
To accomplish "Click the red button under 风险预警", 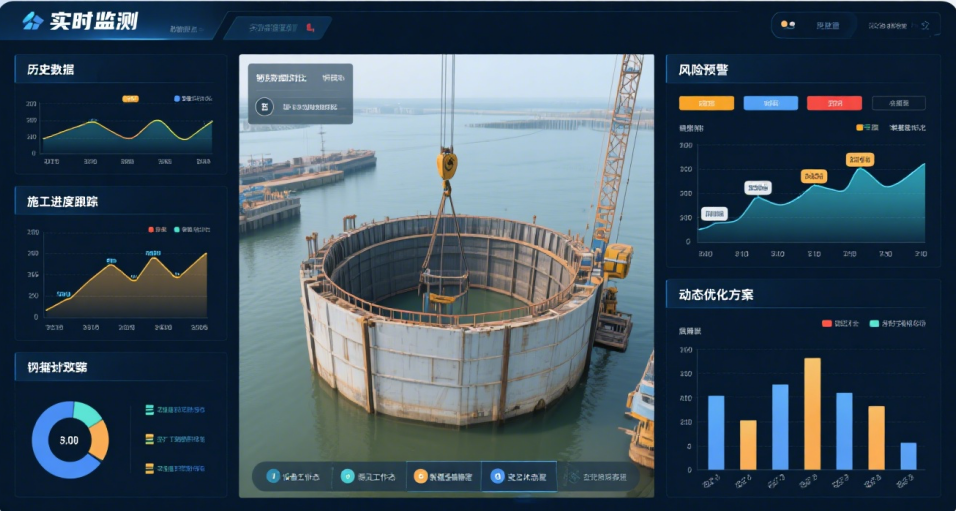I will click(834, 103).
